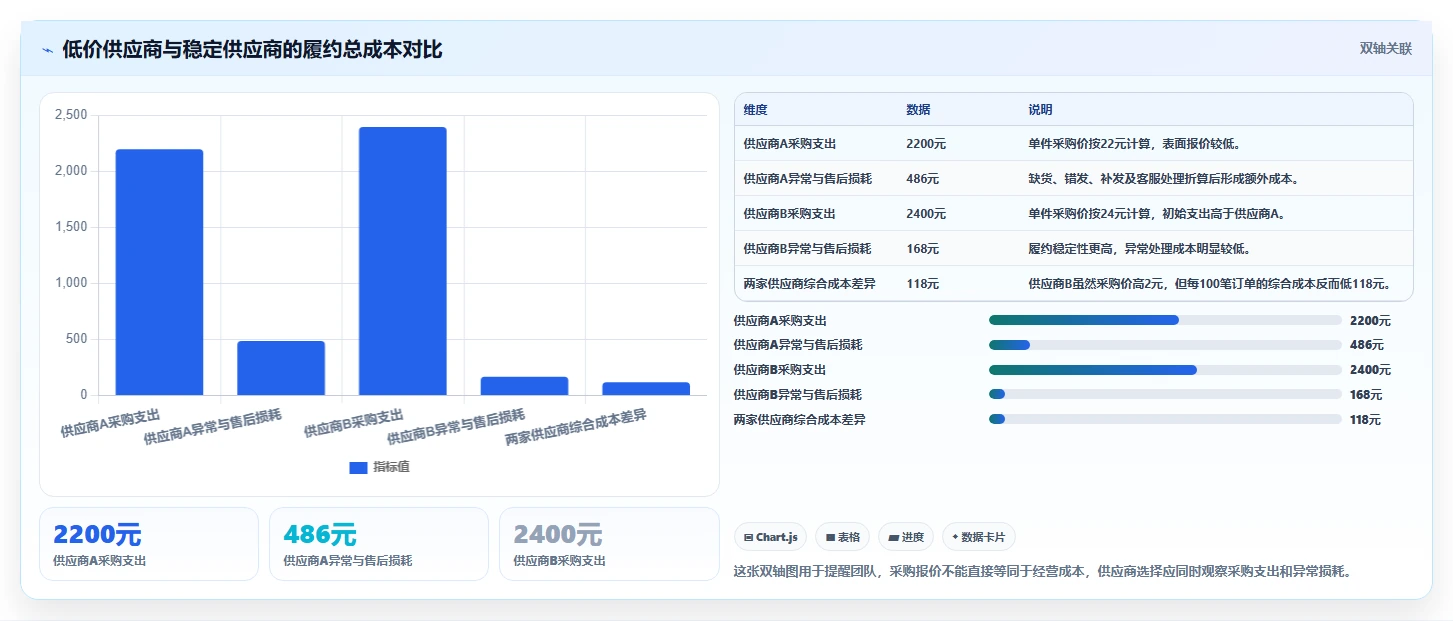The width and height of the screenshot is (1453, 621).
Task: Click the 数据卡片 tag chip
Action: [979, 537]
